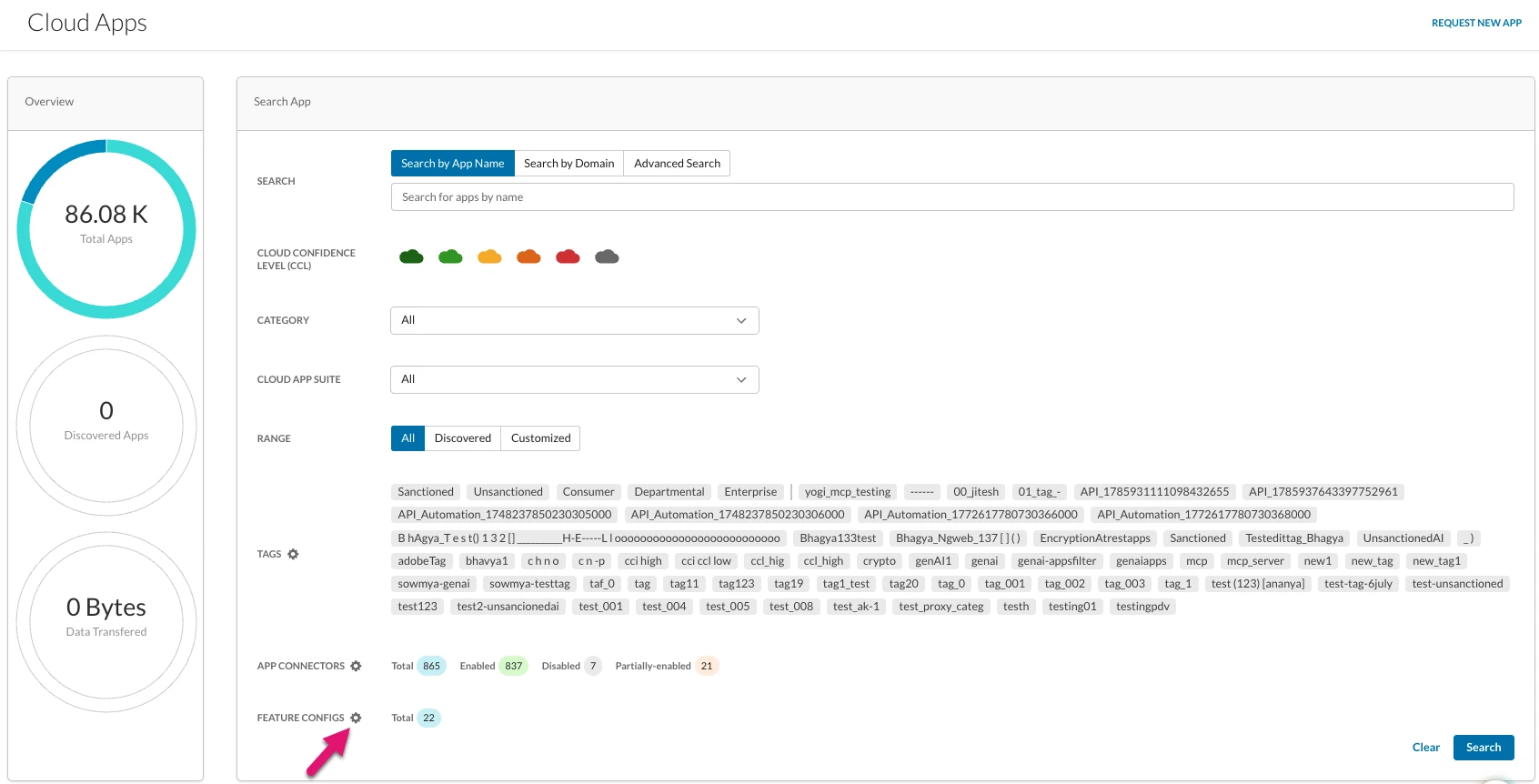The height and width of the screenshot is (784, 1539).
Task: Expand the Category dropdown
Action: point(575,320)
